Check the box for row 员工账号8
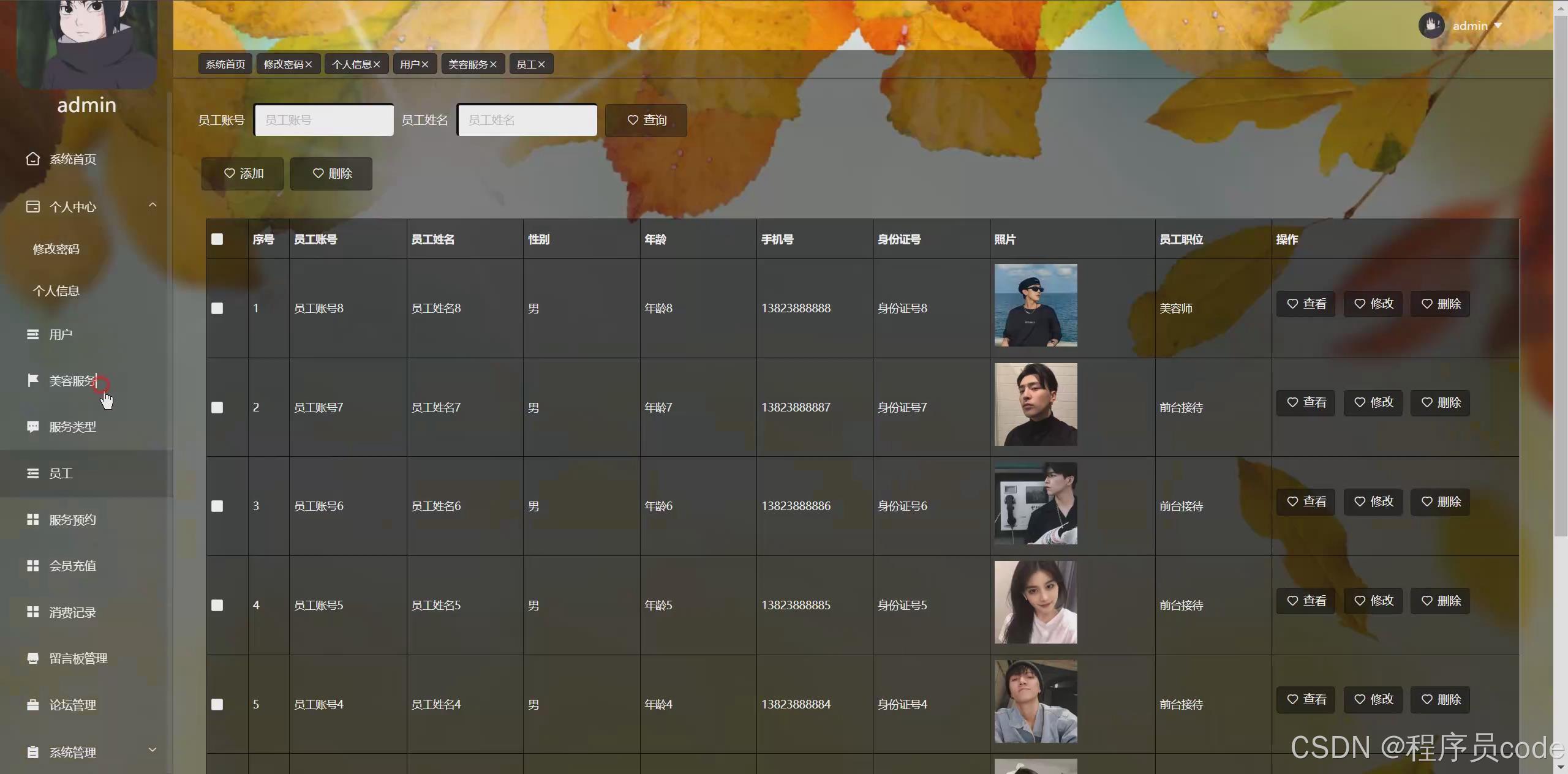The width and height of the screenshot is (1568, 774). 217,309
